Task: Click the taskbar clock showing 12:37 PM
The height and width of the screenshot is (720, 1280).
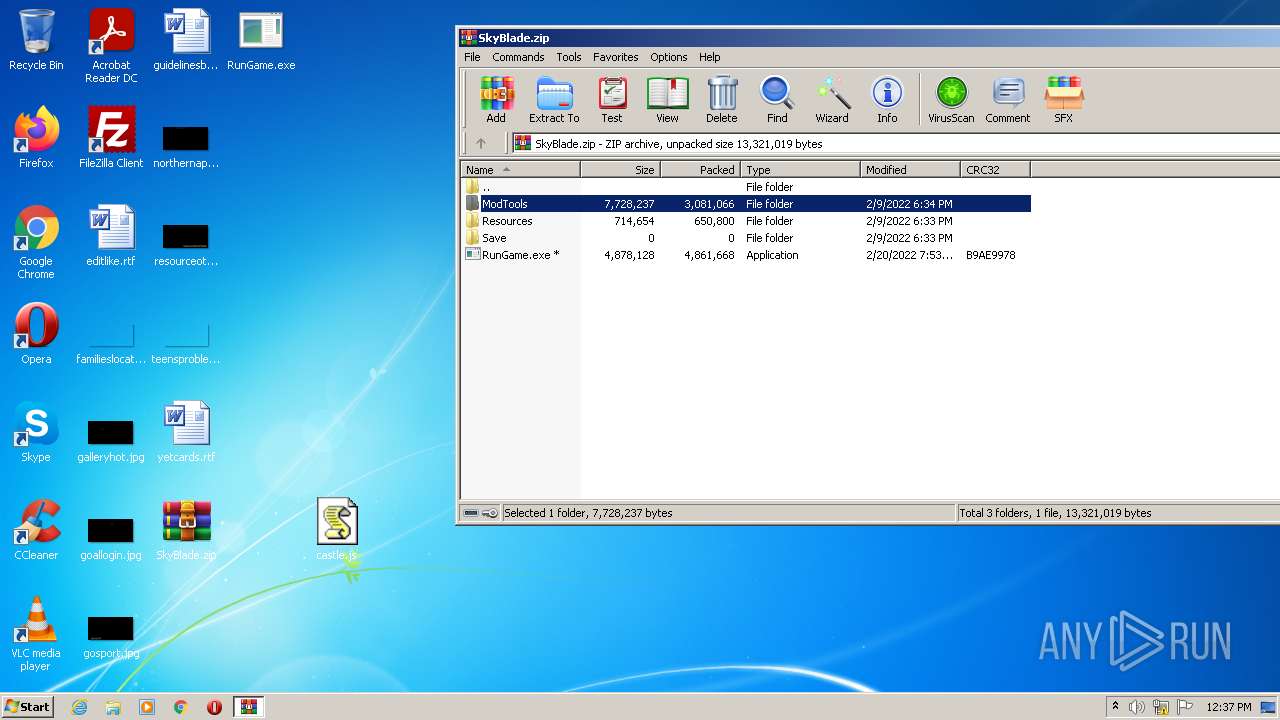Action: click(1229, 707)
